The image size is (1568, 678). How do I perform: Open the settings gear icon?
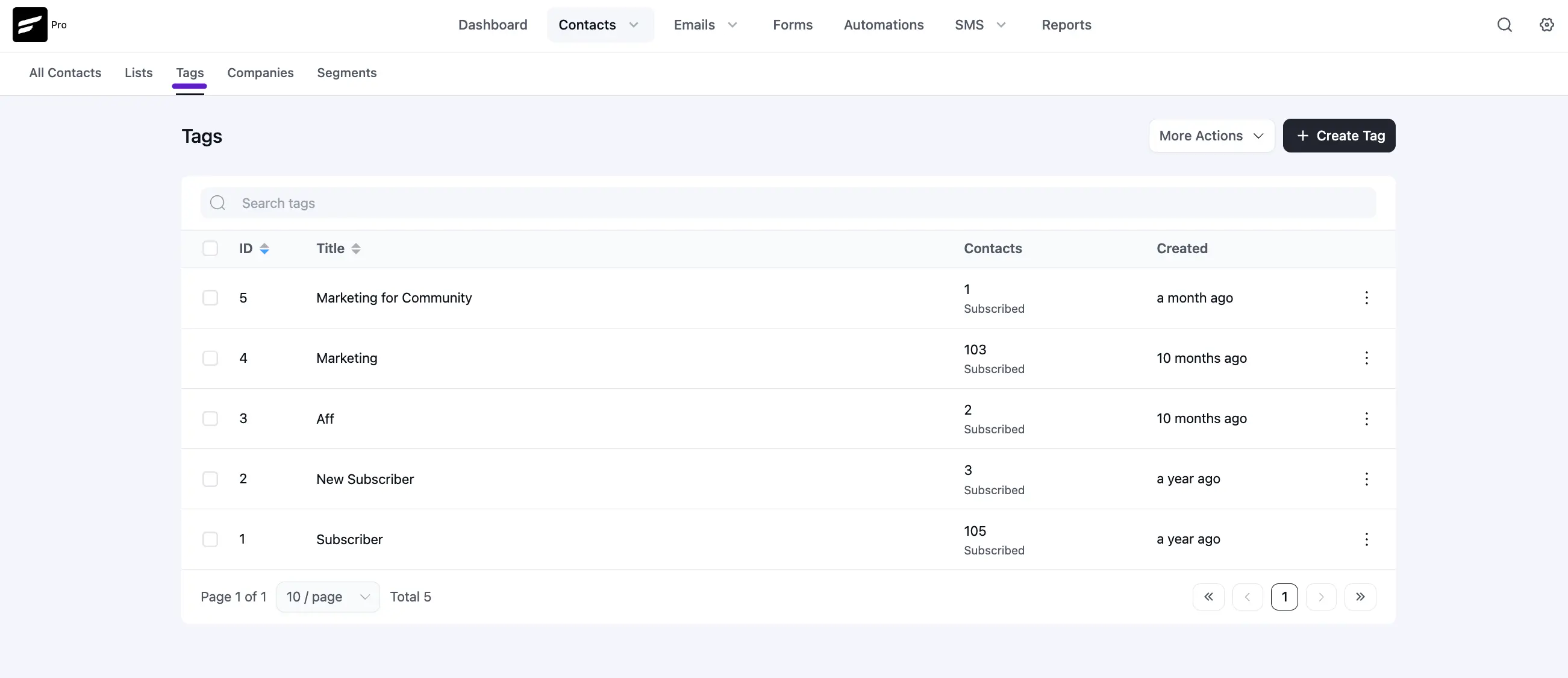(x=1546, y=25)
